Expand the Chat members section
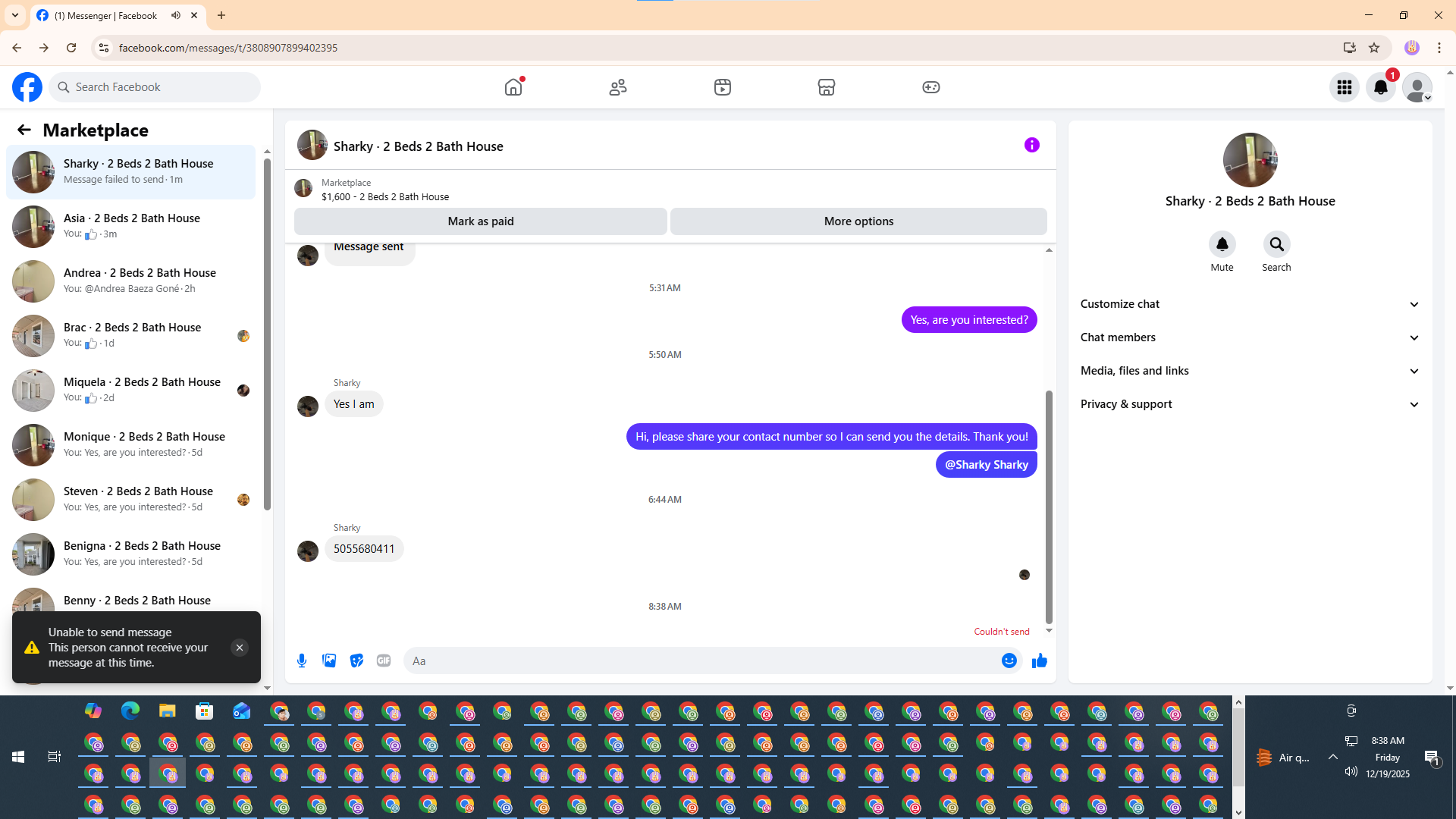Screen dimensions: 1456x819 (x=1250, y=337)
